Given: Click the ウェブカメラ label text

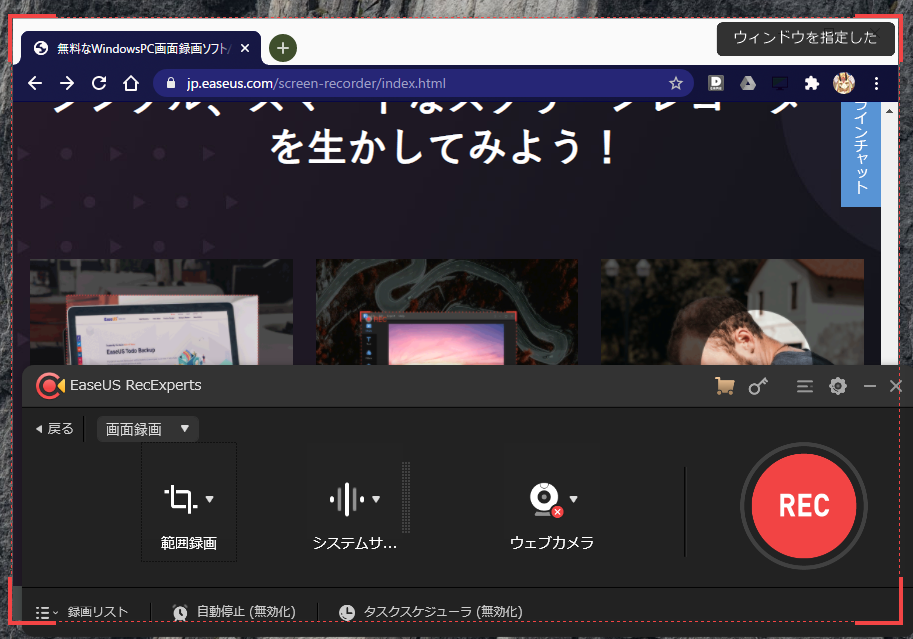Looking at the screenshot, I should [551, 543].
